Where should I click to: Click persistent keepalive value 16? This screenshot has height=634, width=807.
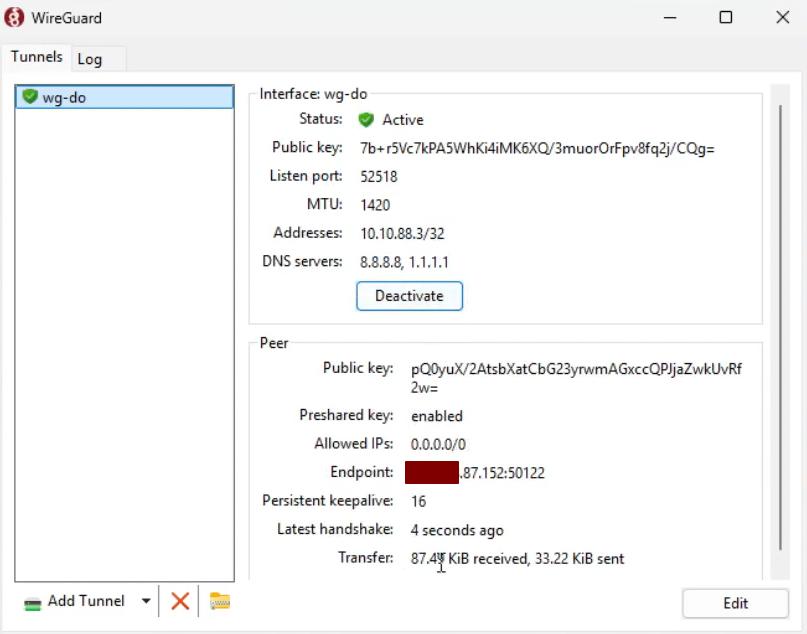click(418, 501)
